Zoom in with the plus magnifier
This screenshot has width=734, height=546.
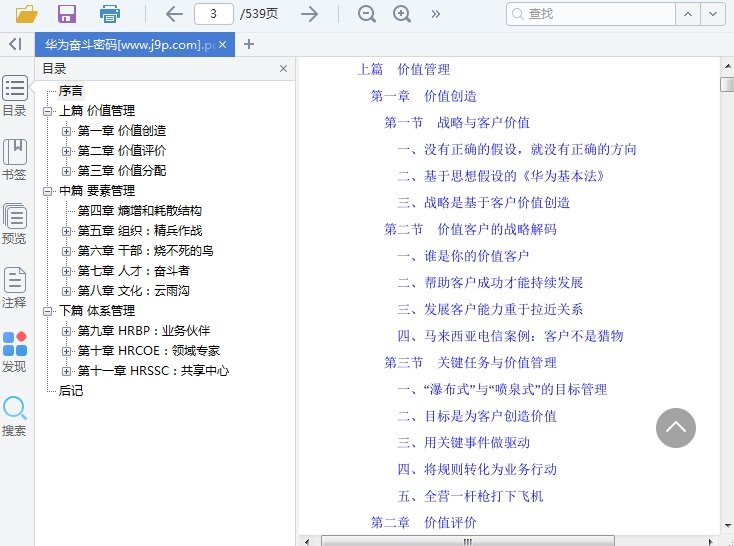click(402, 14)
